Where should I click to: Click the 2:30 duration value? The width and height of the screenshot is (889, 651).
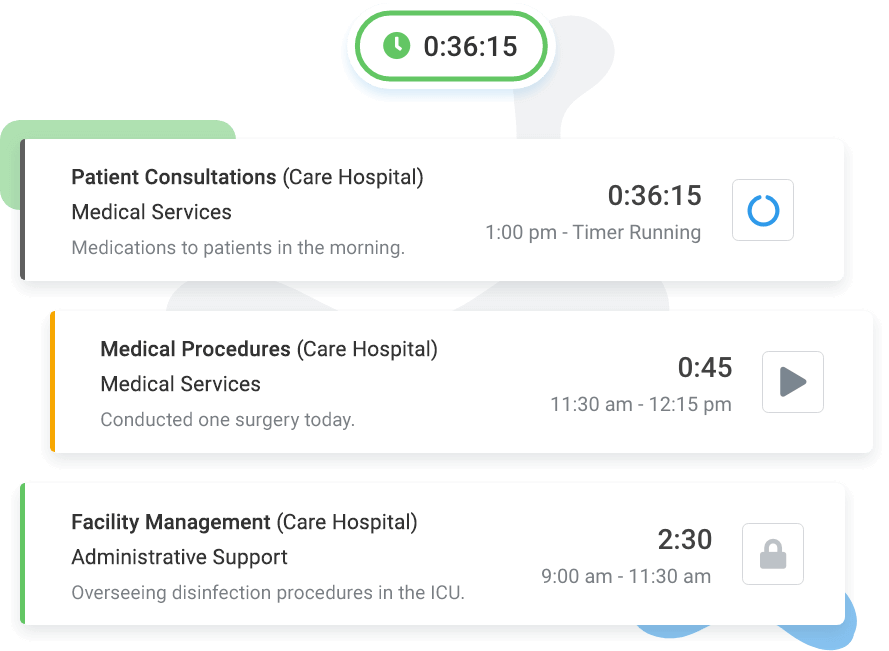tap(684, 540)
